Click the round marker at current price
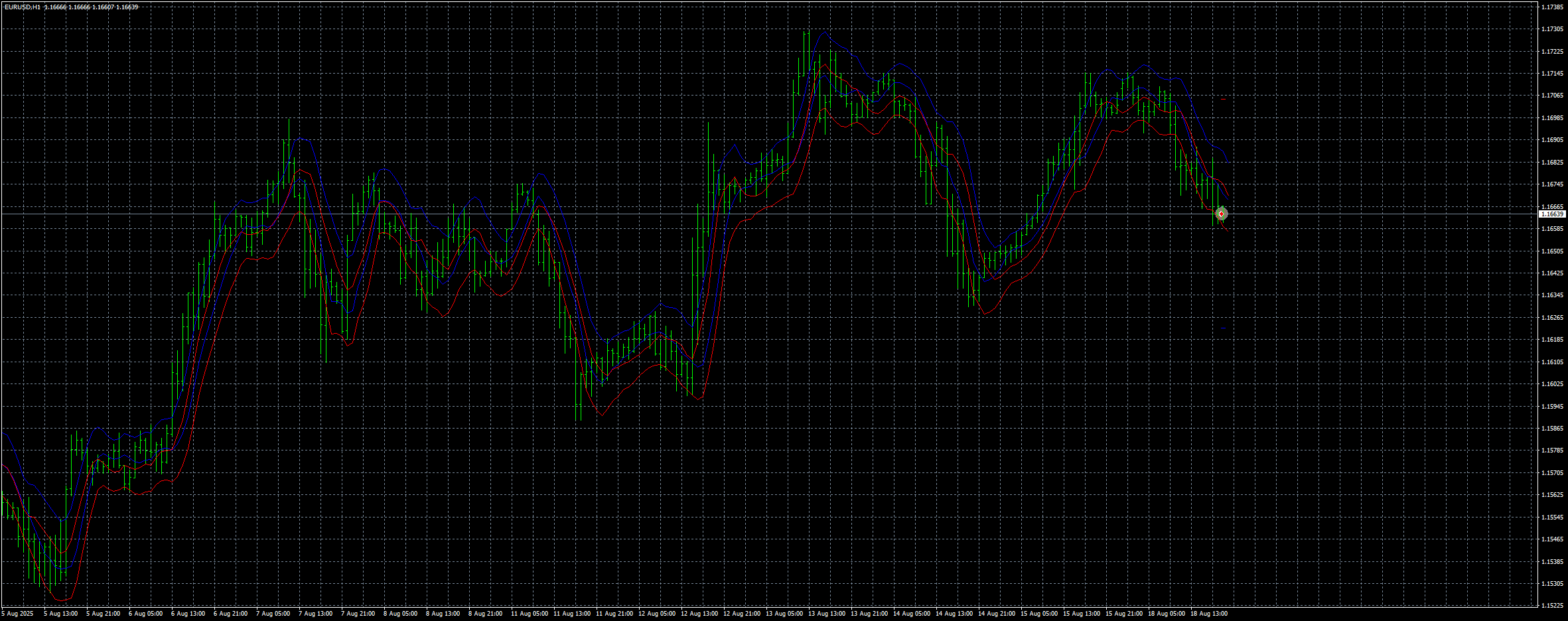1568x621 pixels. [1221, 214]
